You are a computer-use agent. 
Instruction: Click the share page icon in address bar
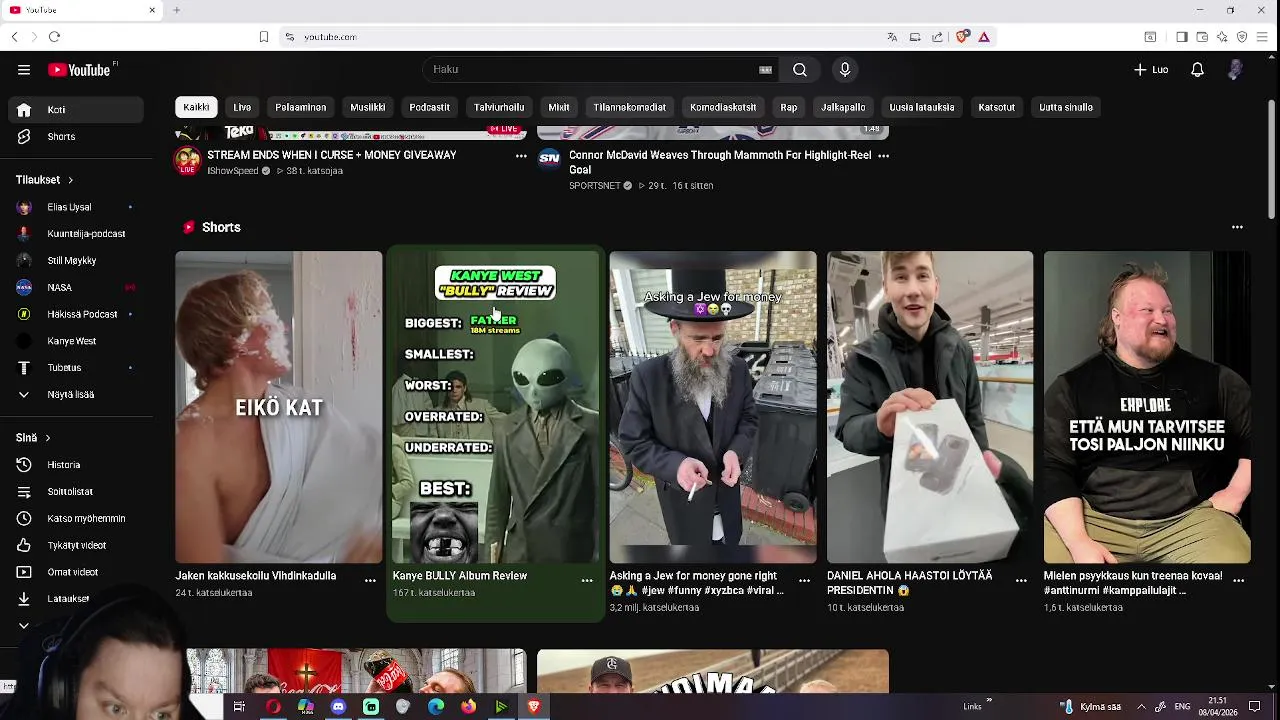coord(937,37)
